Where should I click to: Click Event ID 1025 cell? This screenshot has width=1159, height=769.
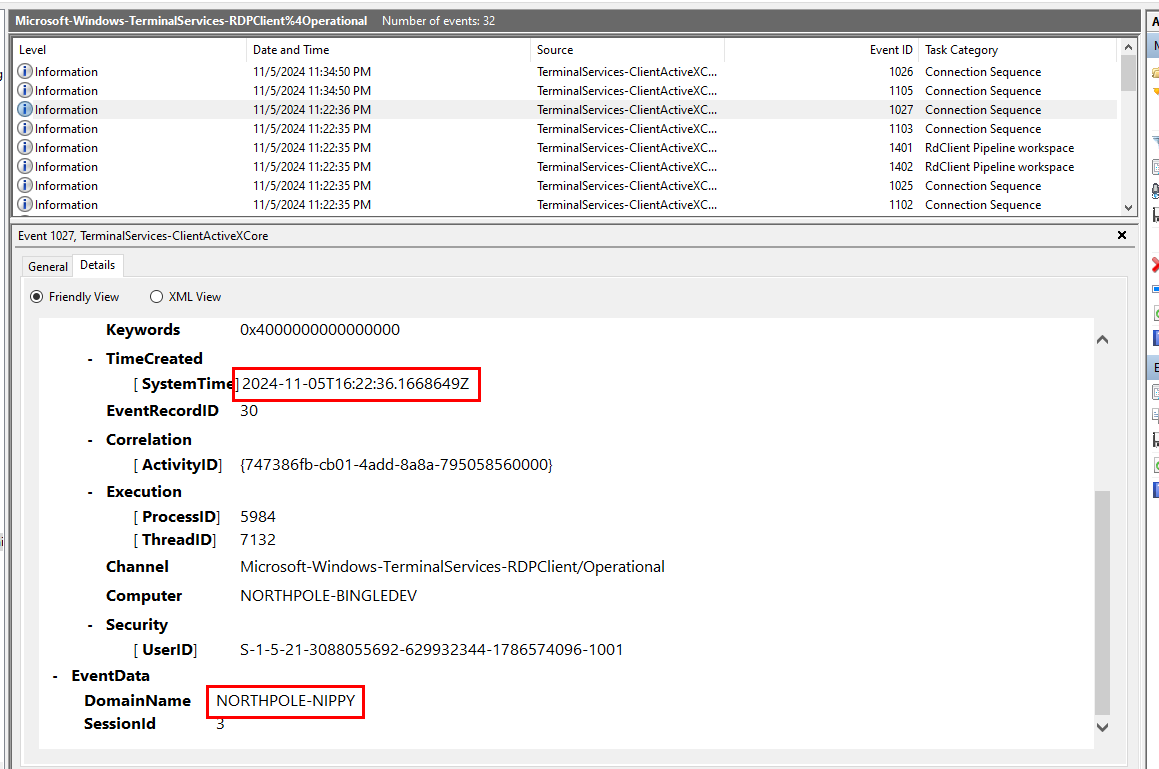tap(900, 186)
